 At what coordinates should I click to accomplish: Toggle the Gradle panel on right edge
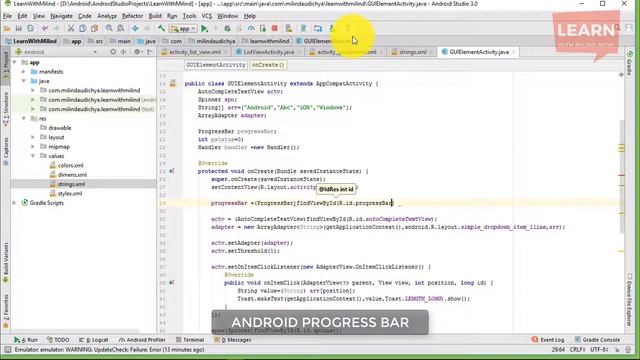click(630, 63)
